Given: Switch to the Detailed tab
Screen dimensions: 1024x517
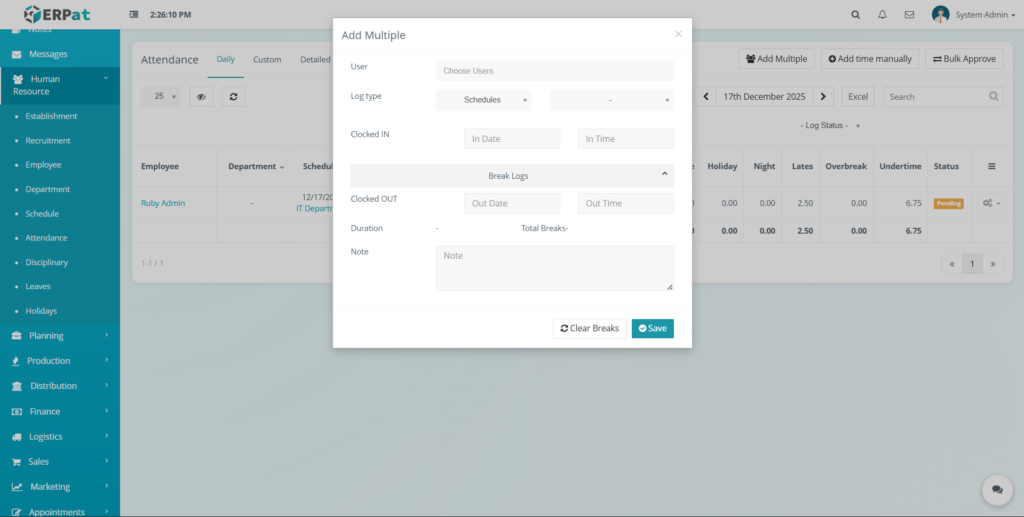Looking at the screenshot, I should click(x=315, y=59).
